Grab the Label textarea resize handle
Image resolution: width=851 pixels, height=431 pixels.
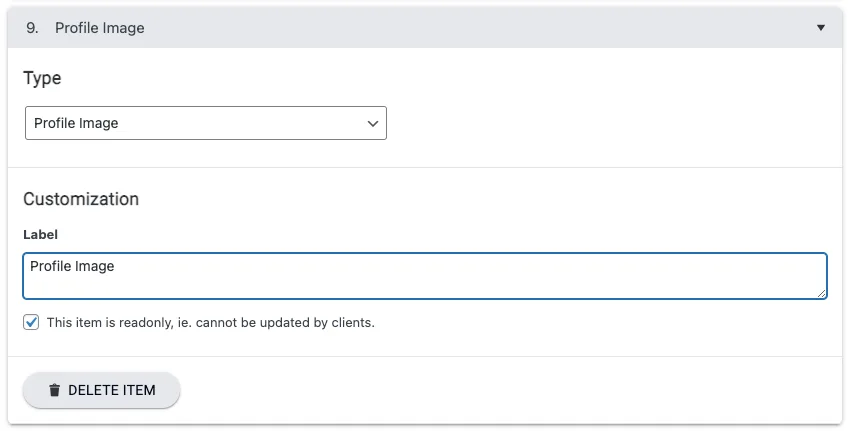click(x=821, y=293)
